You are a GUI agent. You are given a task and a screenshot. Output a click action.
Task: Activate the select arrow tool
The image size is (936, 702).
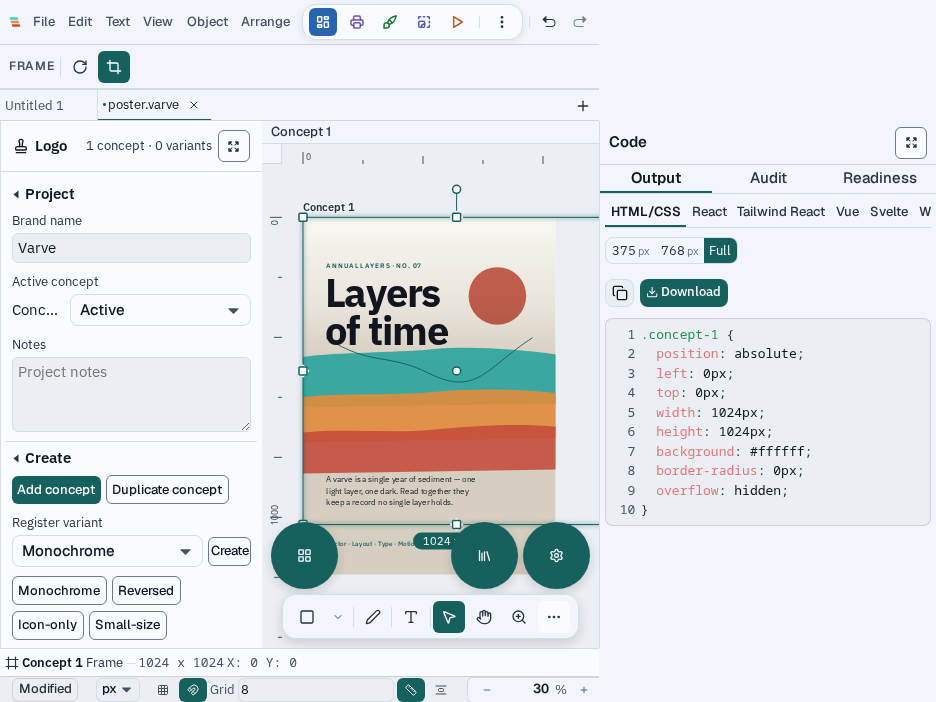449,617
